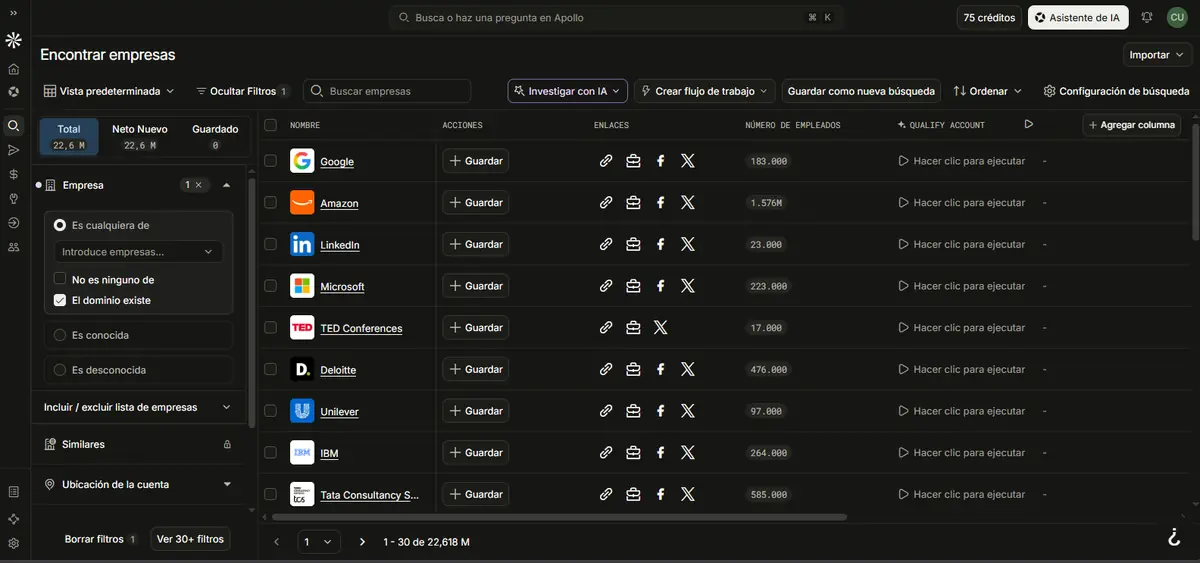1200x563 pixels.
Task: Click the horizontal table scrollbar
Action: [x=560, y=517]
